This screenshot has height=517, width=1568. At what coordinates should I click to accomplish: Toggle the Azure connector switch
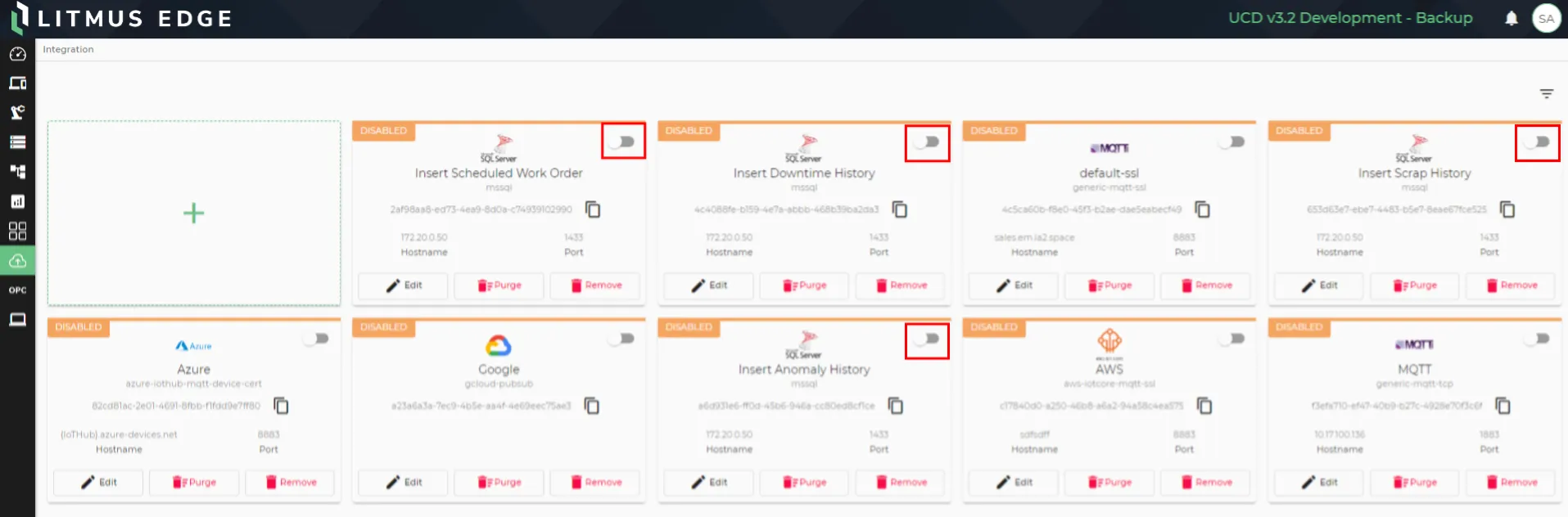click(x=317, y=339)
